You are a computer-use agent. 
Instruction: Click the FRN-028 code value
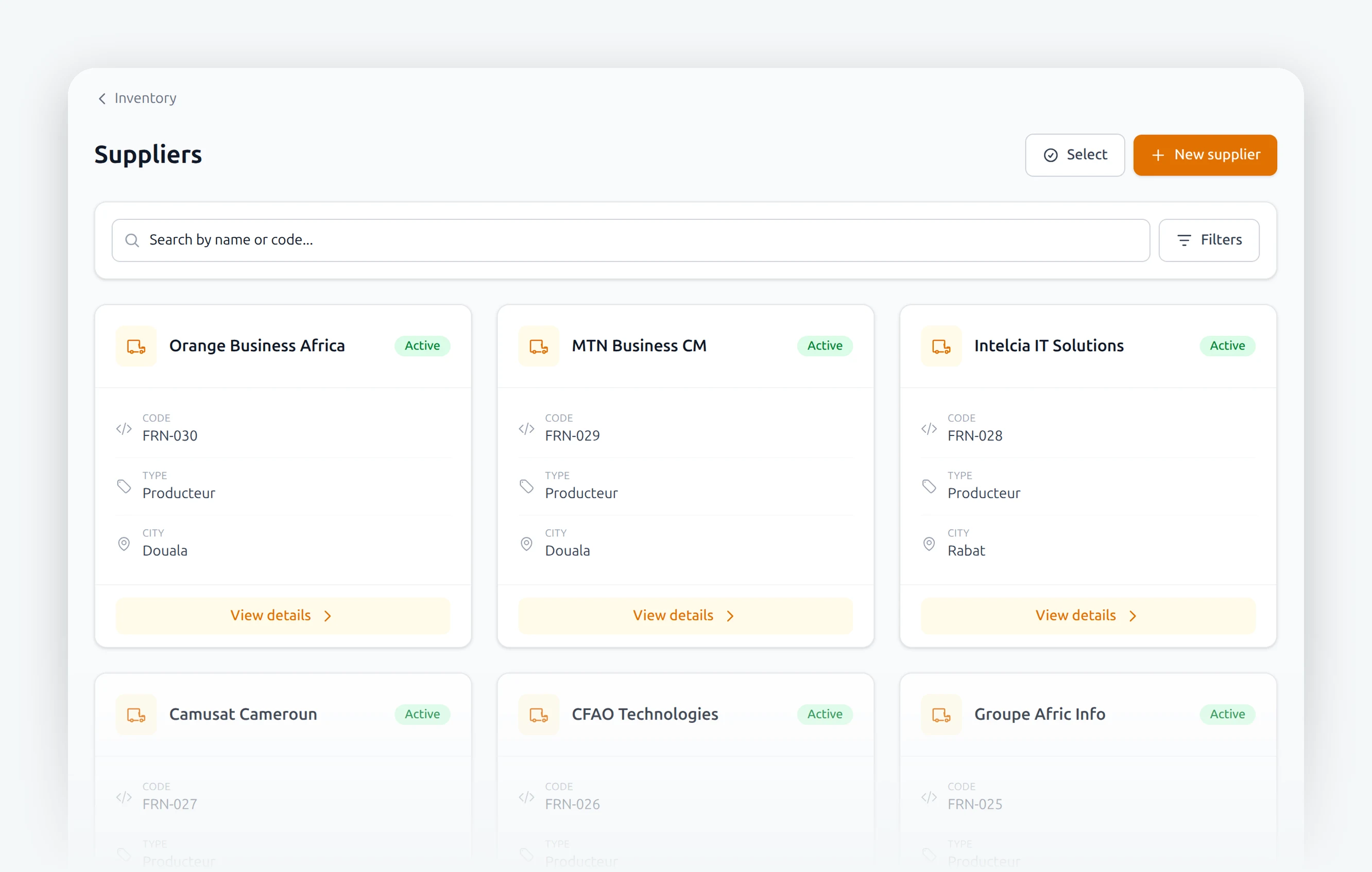tap(975, 435)
